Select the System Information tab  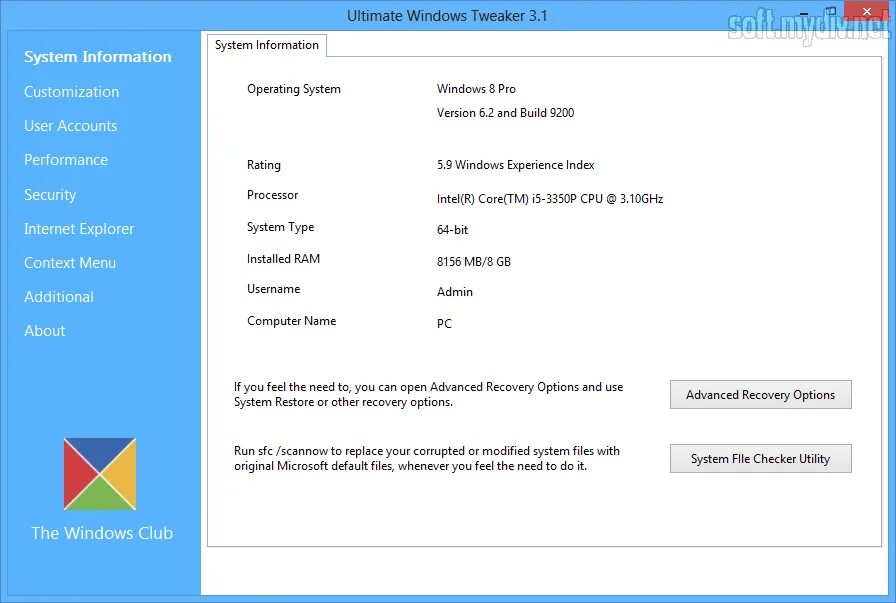(x=267, y=45)
